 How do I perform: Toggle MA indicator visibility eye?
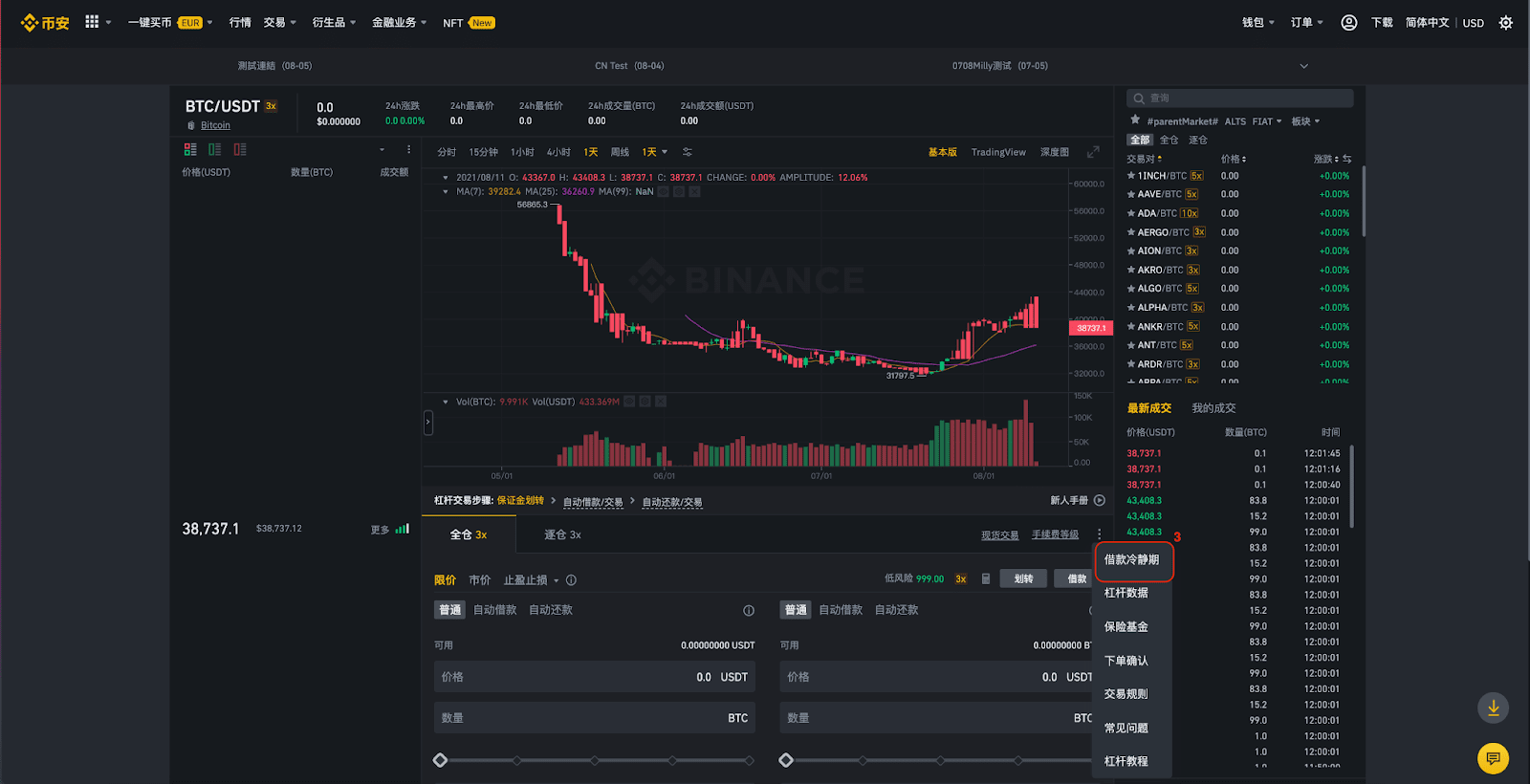coord(663,191)
